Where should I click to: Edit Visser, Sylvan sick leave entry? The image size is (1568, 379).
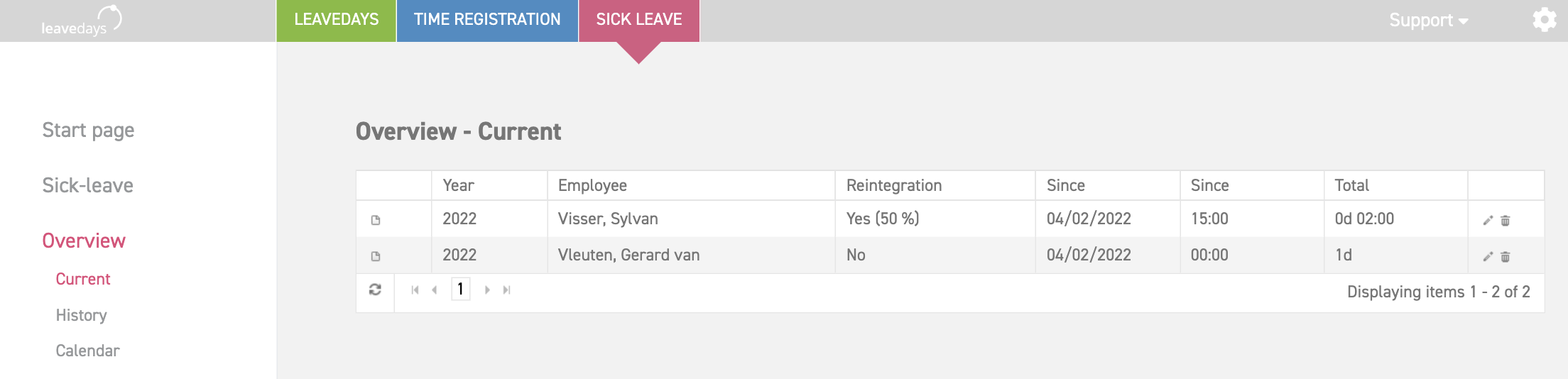(1488, 220)
